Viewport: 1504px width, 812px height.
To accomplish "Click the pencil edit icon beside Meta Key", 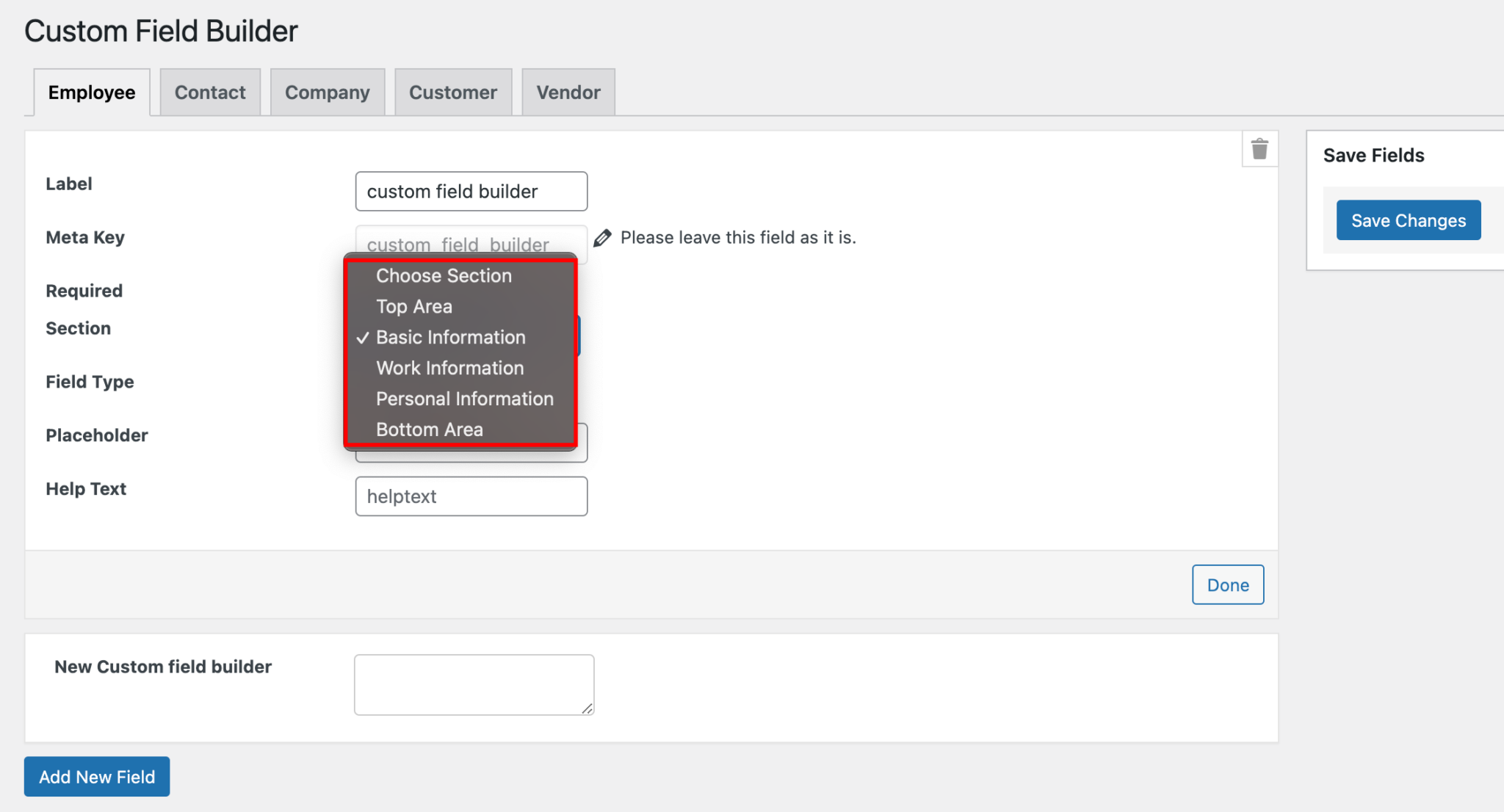I will (602, 238).
